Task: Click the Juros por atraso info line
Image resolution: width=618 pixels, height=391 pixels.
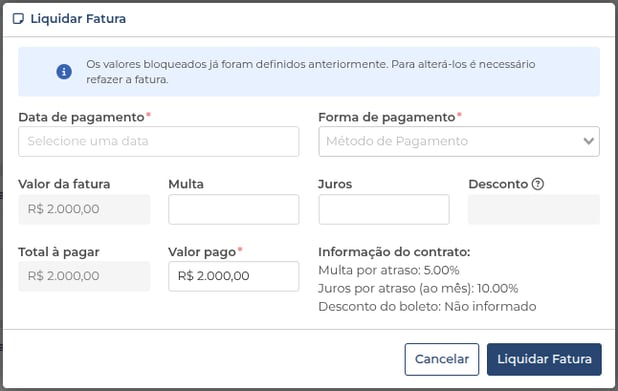Action: point(418,289)
